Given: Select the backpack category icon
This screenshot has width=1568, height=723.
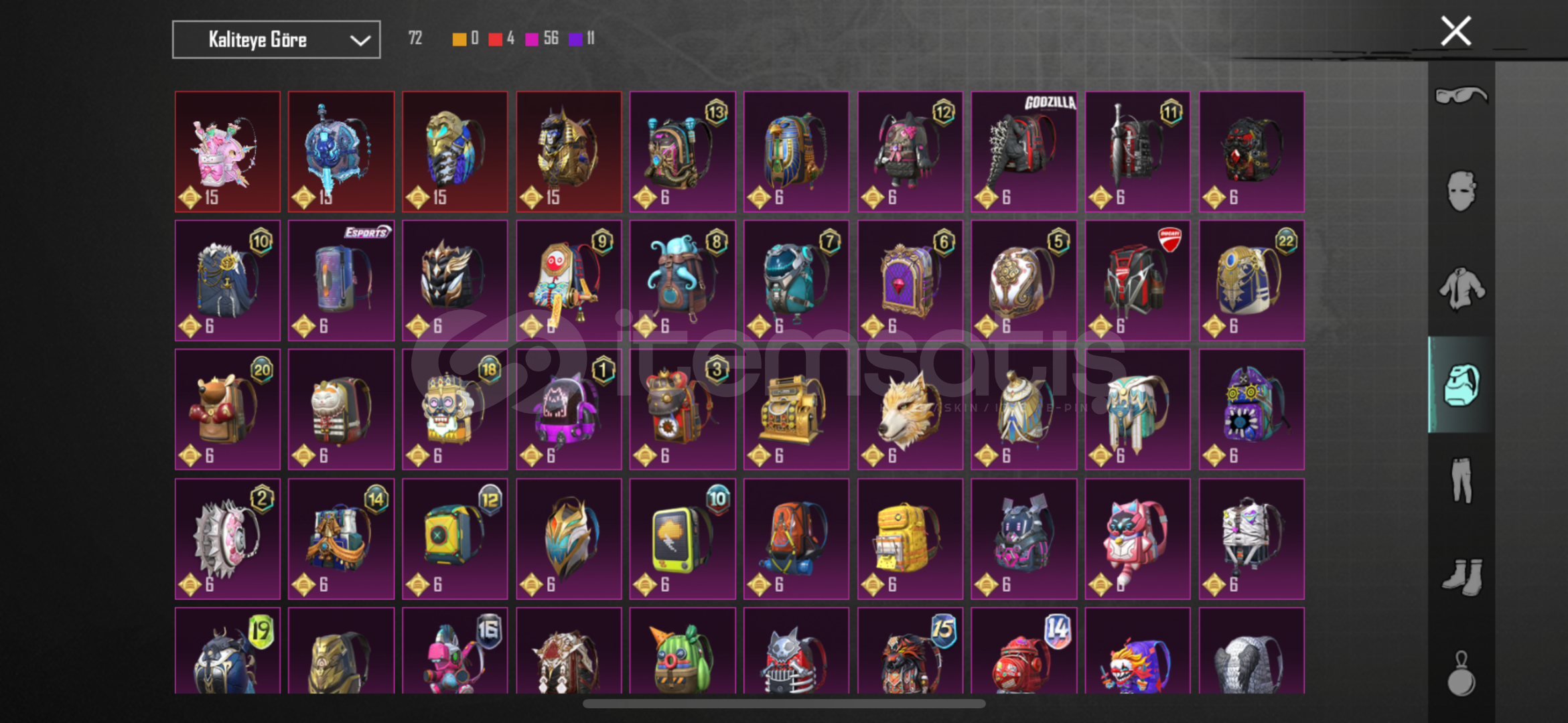Looking at the screenshot, I should (x=1461, y=385).
